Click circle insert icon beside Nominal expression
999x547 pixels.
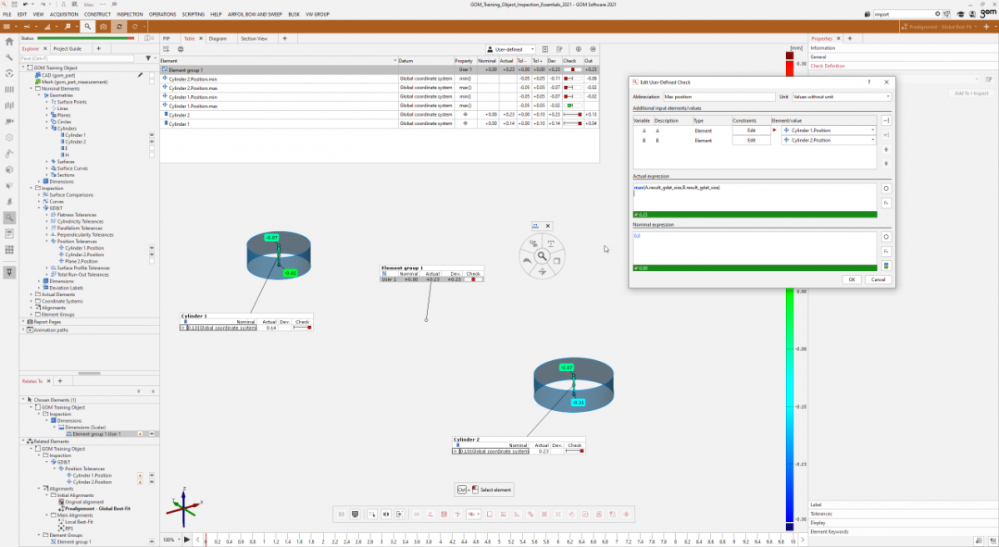(x=886, y=237)
